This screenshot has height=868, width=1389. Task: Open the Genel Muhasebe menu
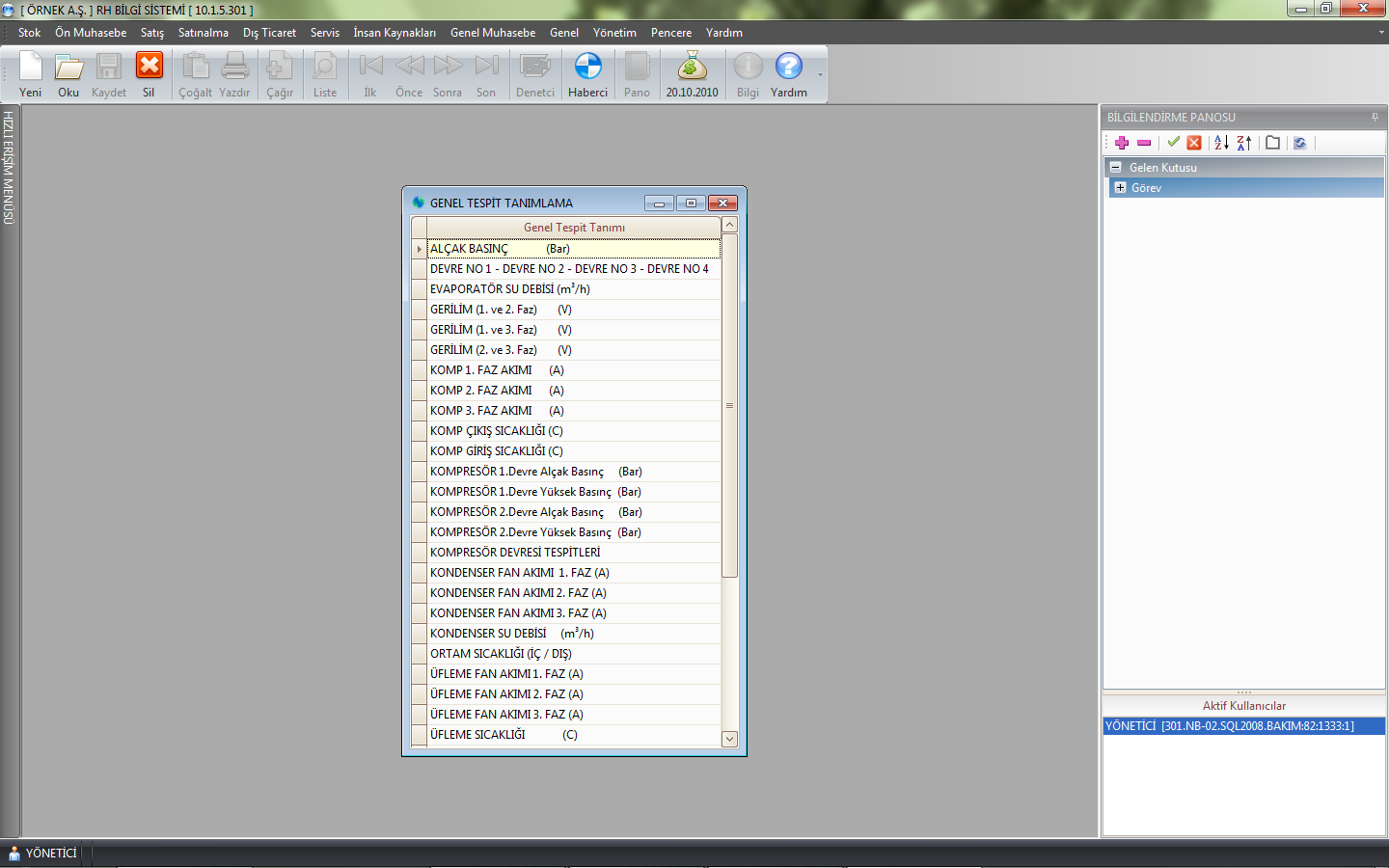point(492,33)
